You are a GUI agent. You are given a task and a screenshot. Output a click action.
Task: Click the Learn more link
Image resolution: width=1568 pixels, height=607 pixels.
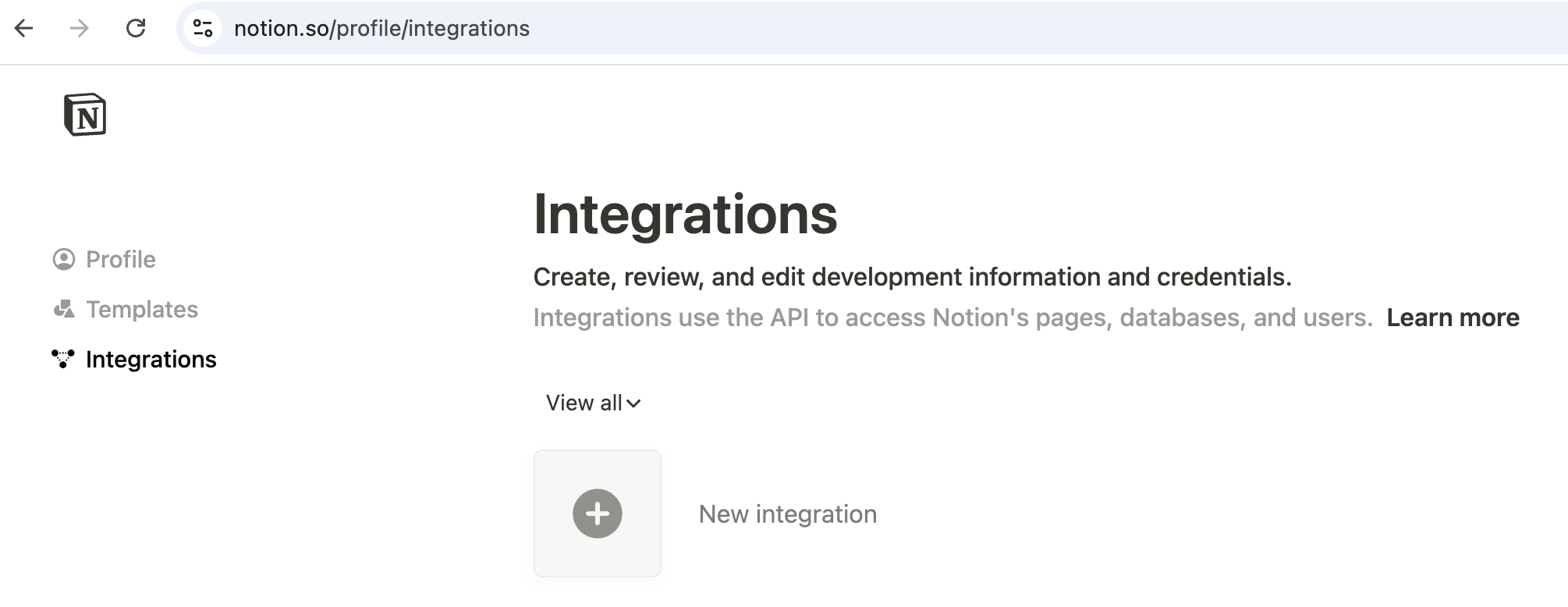[x=1453, y=318]
